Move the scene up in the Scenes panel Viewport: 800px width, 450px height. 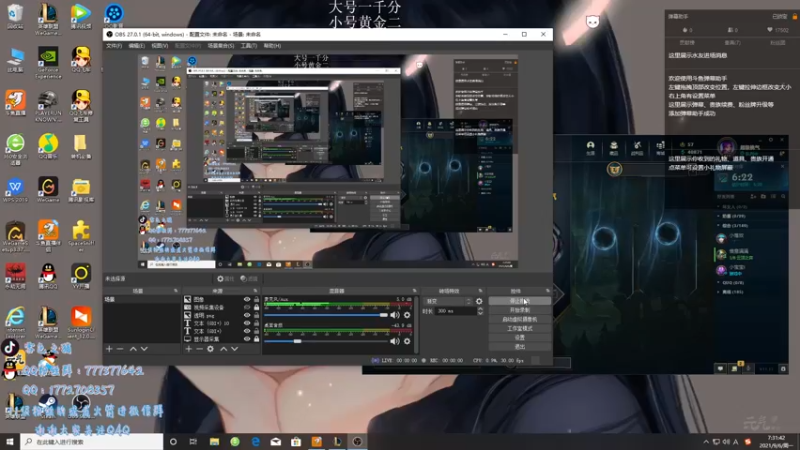tap(133, 349)
